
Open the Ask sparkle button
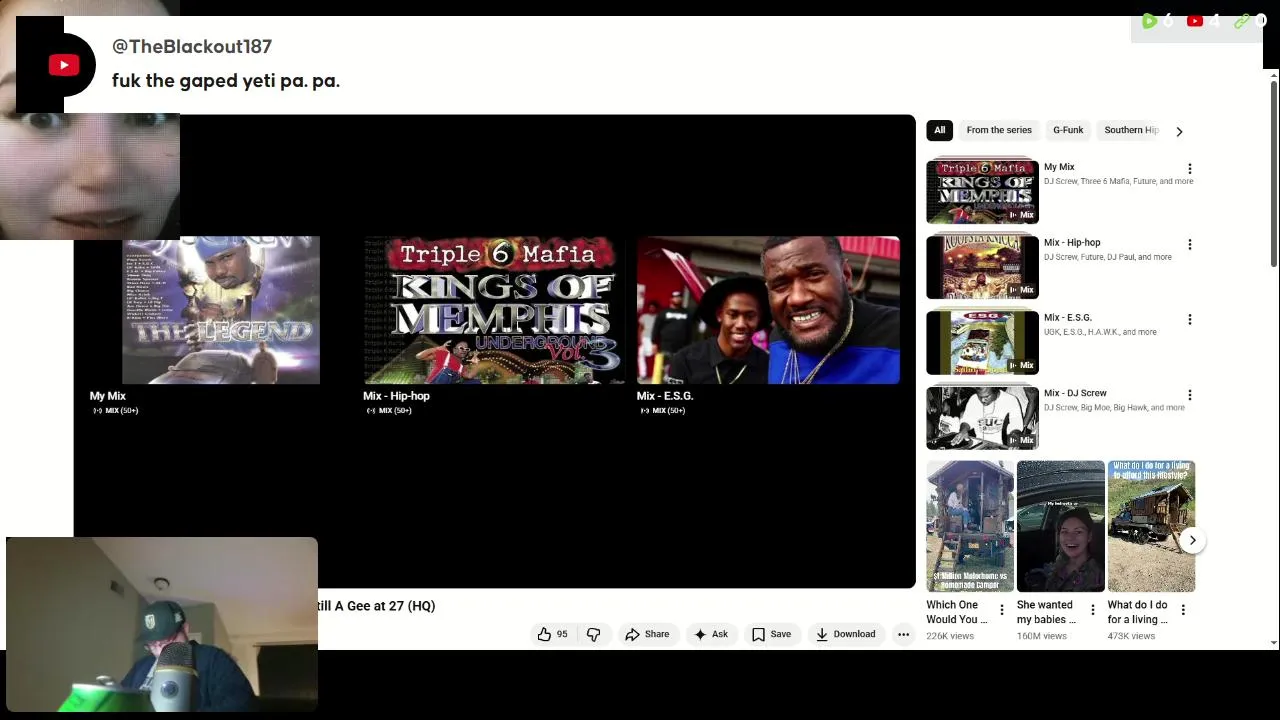pos(711,634)
